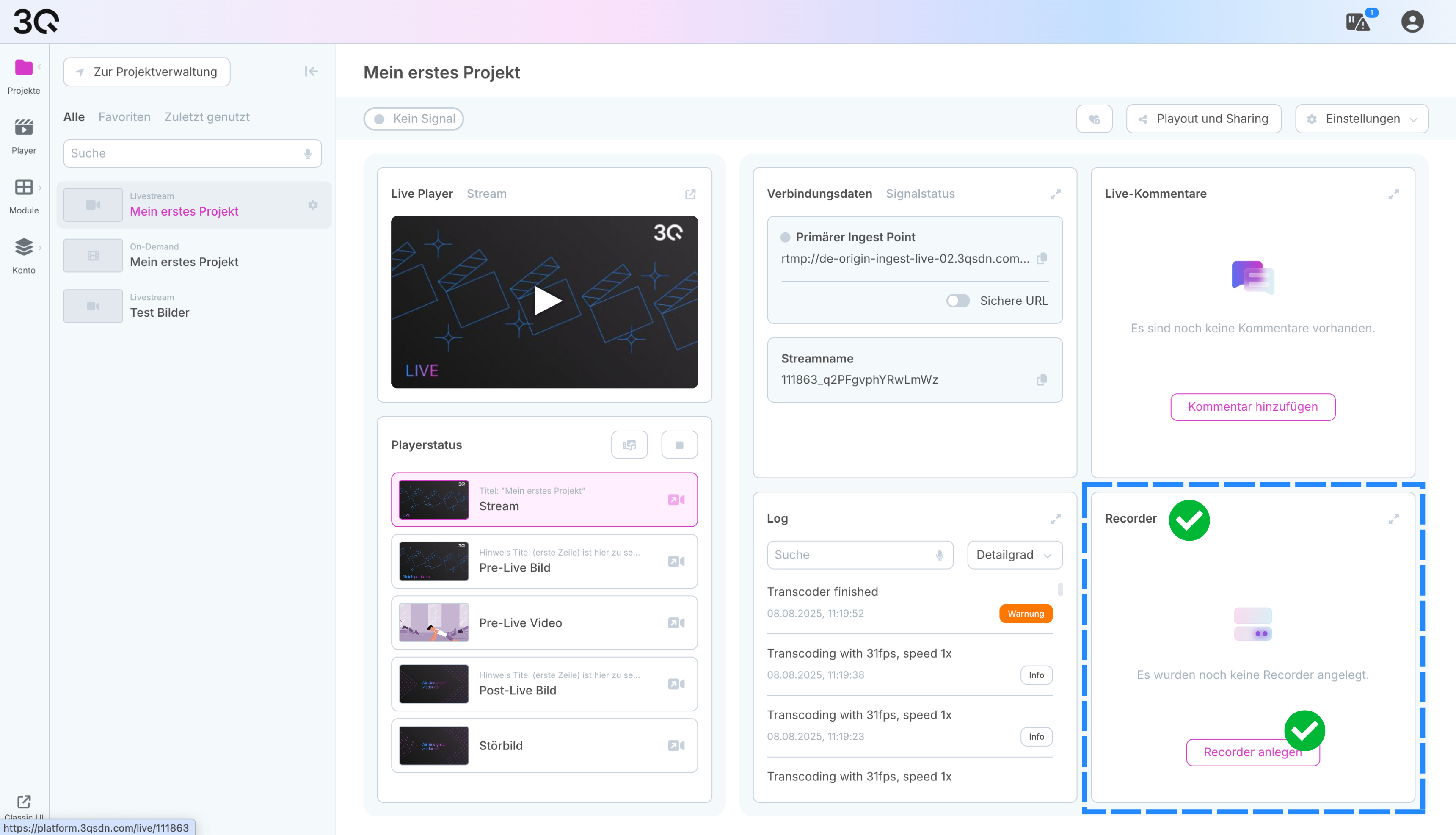Viewport: 1456px width, 835px height.
Task: Expand the Live-Kommentare panel
Action: pyautogui.click(x=1393, y=194)
